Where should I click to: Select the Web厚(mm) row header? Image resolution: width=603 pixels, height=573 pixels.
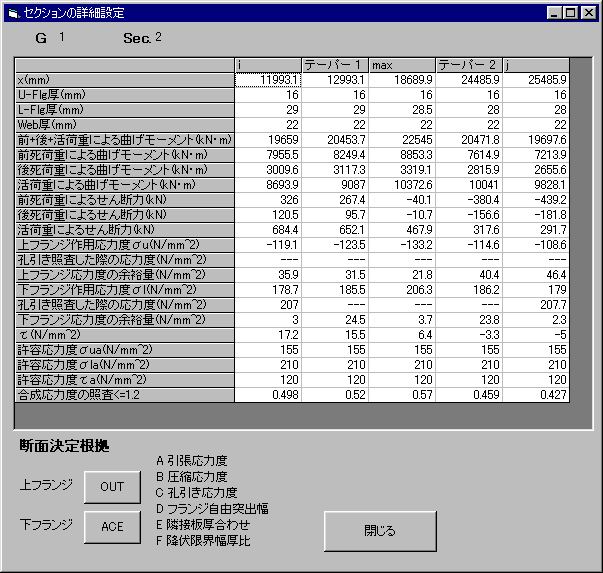click(125, 125)
